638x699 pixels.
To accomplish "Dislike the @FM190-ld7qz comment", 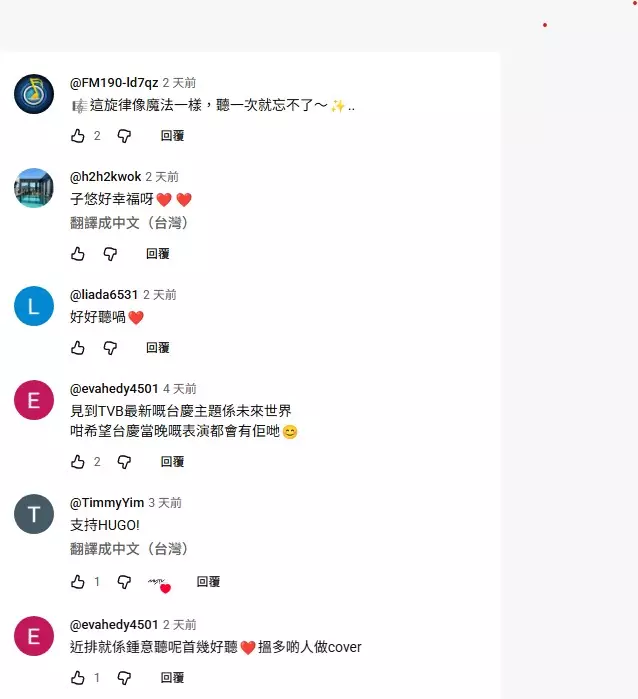I will pyautogui.click(x=124, y=136).
